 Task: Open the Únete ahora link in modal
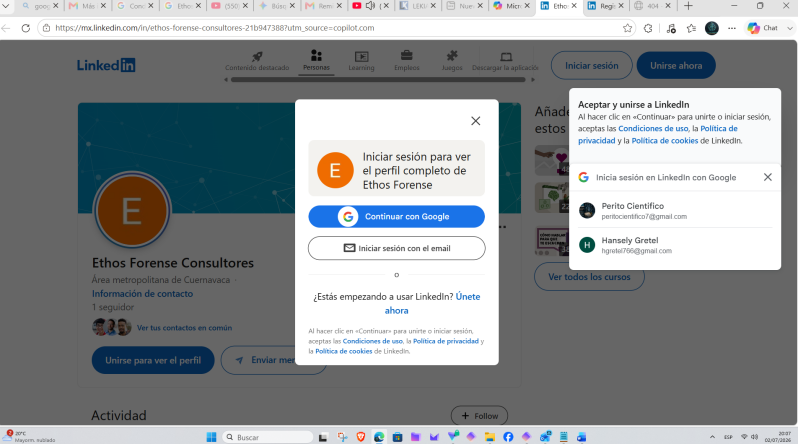[x=433, y=303]
